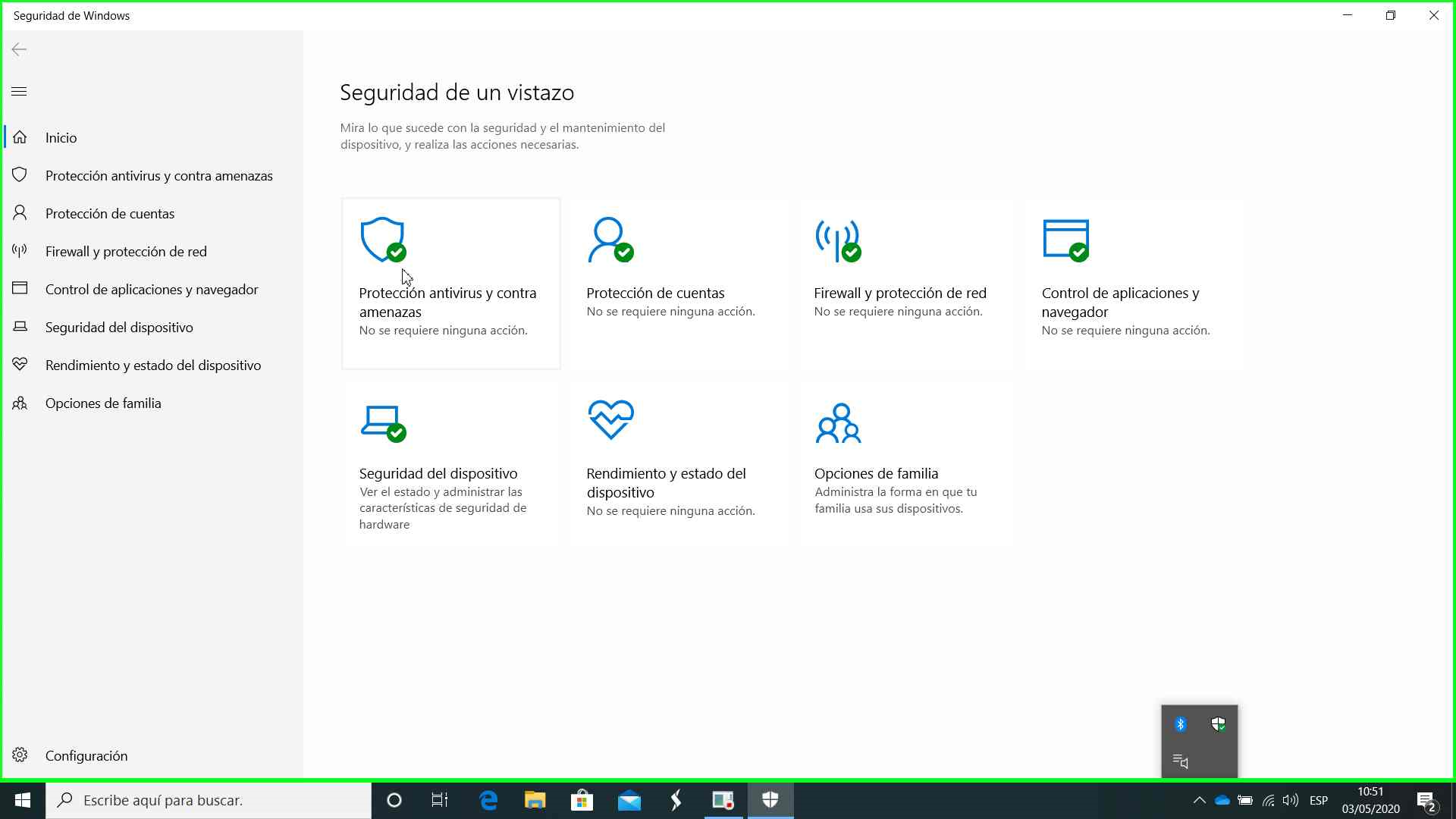The height and width of the screenshot is (819, 1456).
Task: Click the large antenna icon in Firewall tile
Action: click(838, 240)
